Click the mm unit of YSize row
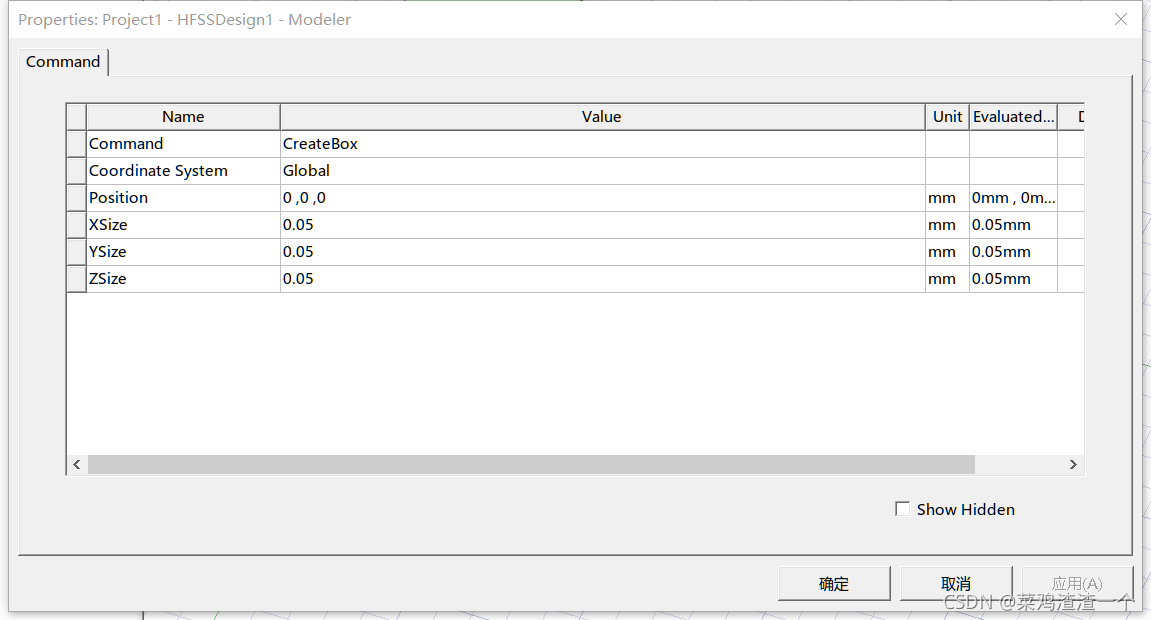 coord(947,252)
